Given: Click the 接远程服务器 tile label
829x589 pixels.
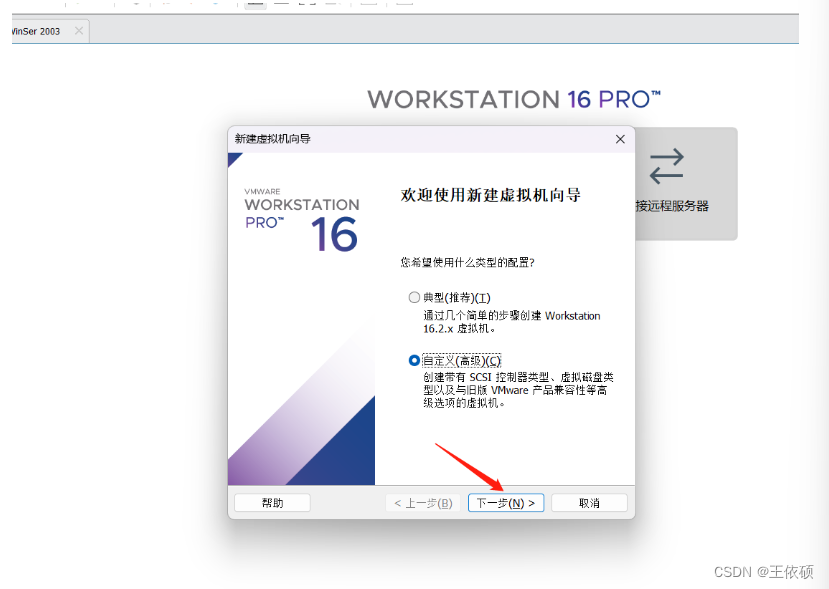Looking at the screenshot, I should click(672, 206).
